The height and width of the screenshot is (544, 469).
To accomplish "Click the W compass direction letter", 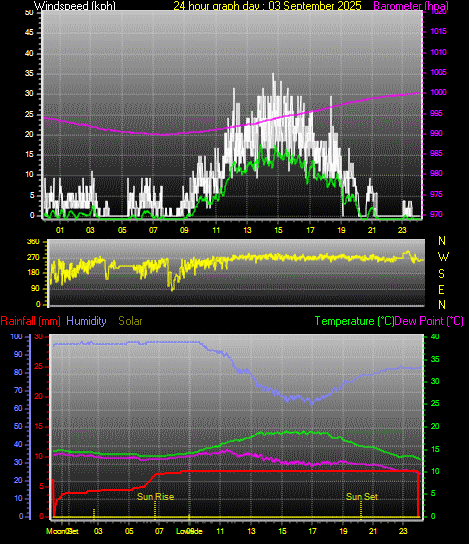I will click(443, 257).
